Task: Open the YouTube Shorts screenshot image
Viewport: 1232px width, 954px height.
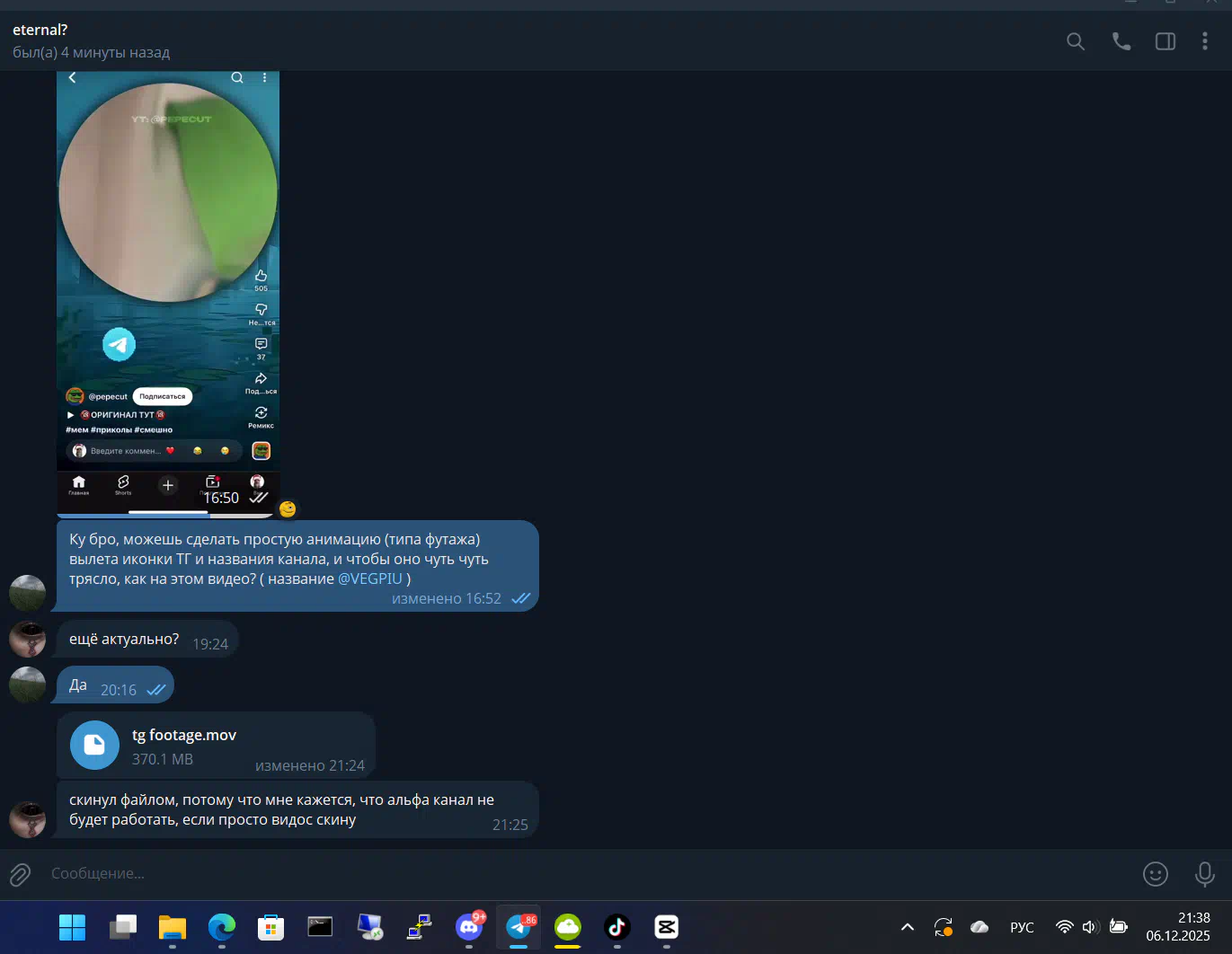Action: (168, 295)
